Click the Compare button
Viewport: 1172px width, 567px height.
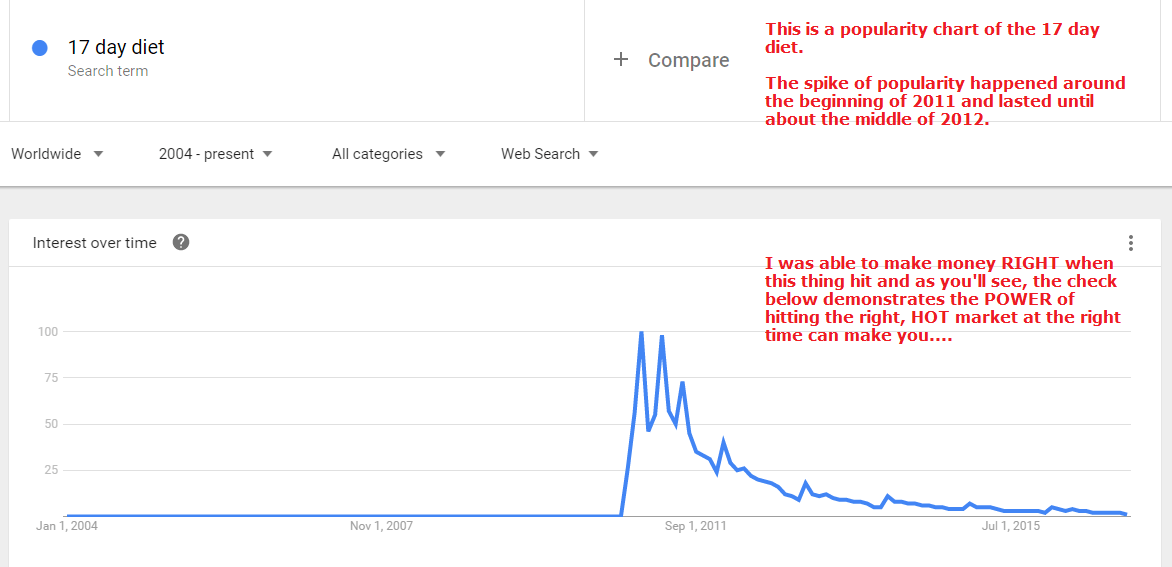(671, 60)
